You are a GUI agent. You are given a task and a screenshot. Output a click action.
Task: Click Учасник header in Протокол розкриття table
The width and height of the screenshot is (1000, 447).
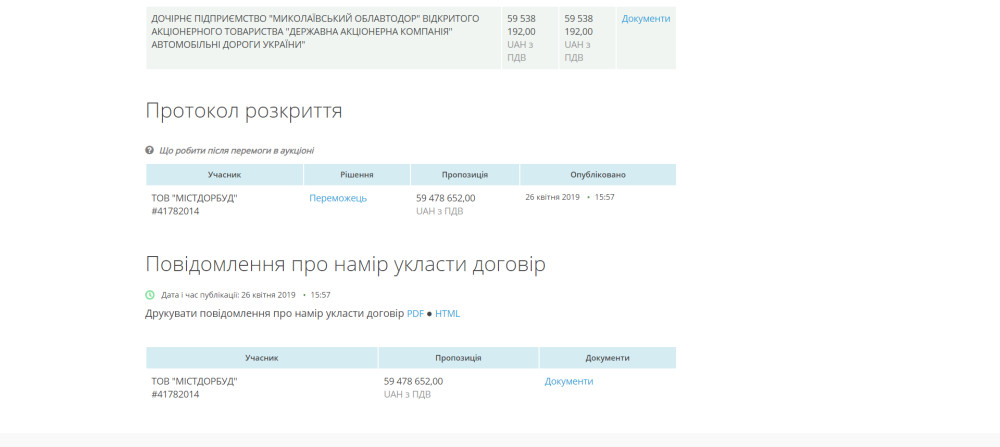224,174
